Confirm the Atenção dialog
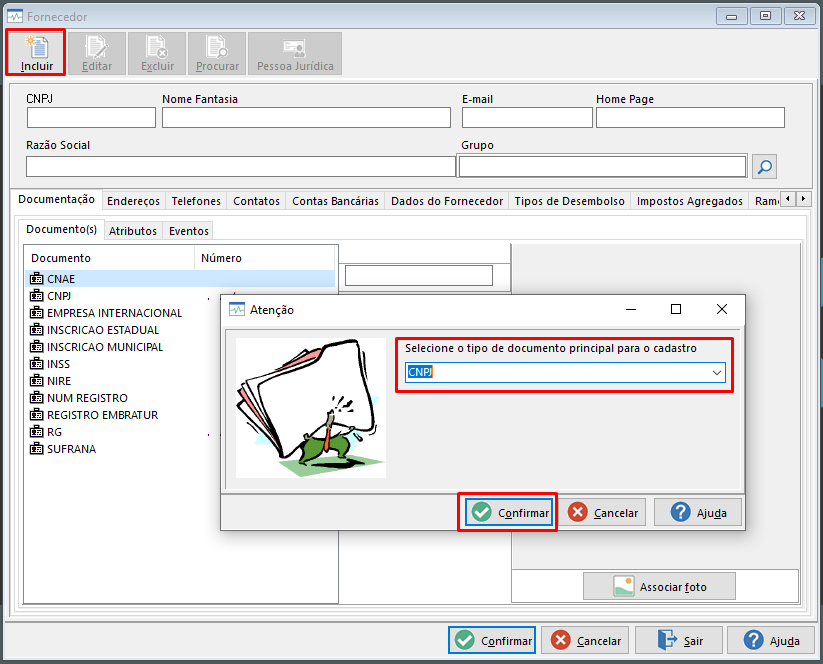Viewport: 823px width, 664px height. point(509,512)
